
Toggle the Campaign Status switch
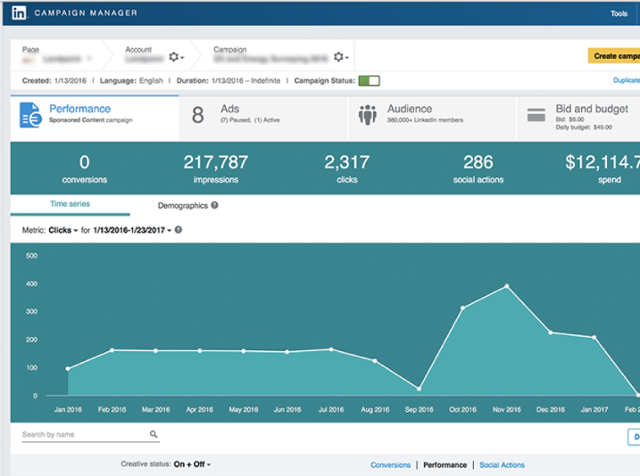click(369, 81)
